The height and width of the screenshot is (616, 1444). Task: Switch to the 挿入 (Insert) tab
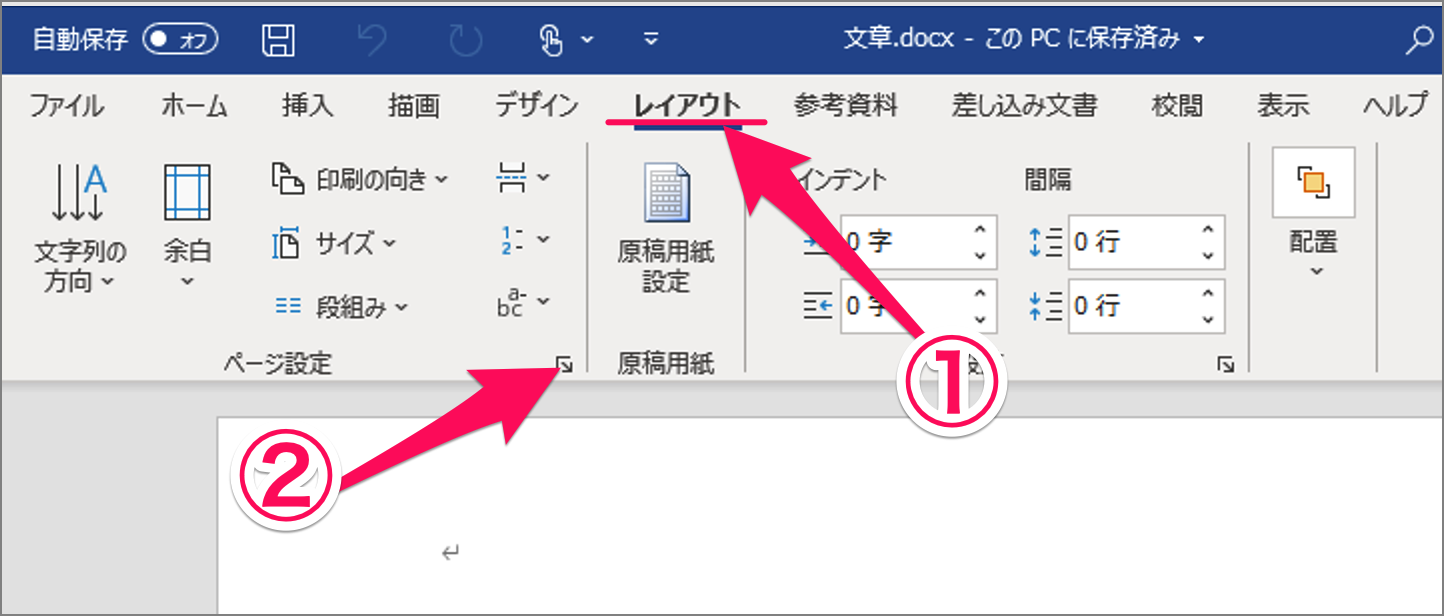coord(307,105)
